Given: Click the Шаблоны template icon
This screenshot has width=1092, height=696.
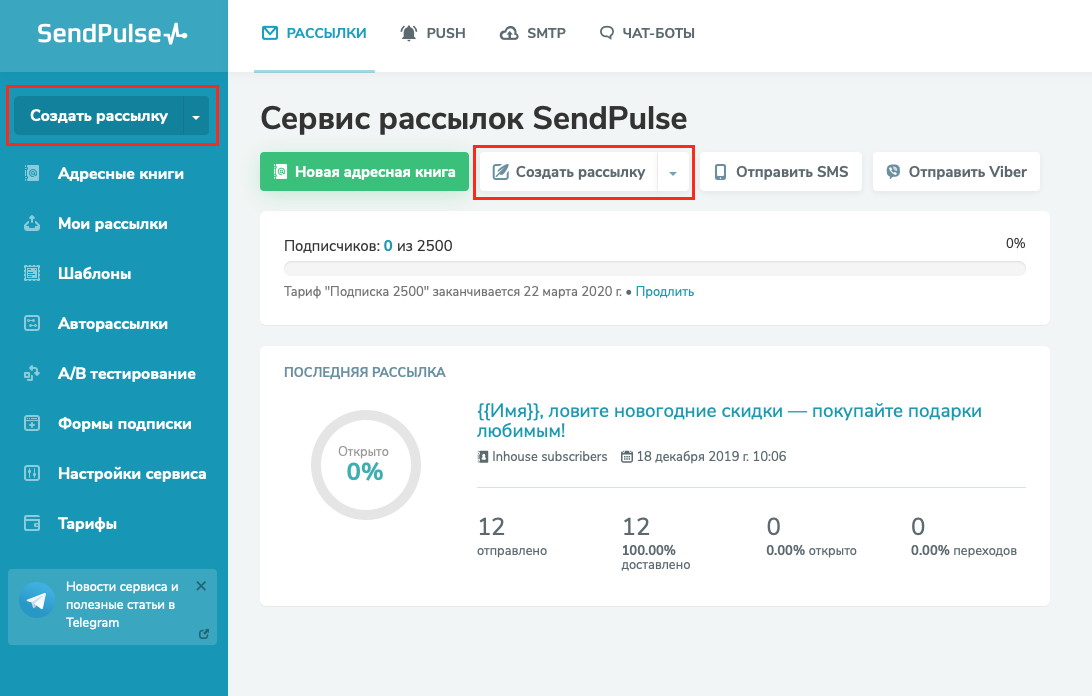Looking at the screenshot, I should 32,273.
